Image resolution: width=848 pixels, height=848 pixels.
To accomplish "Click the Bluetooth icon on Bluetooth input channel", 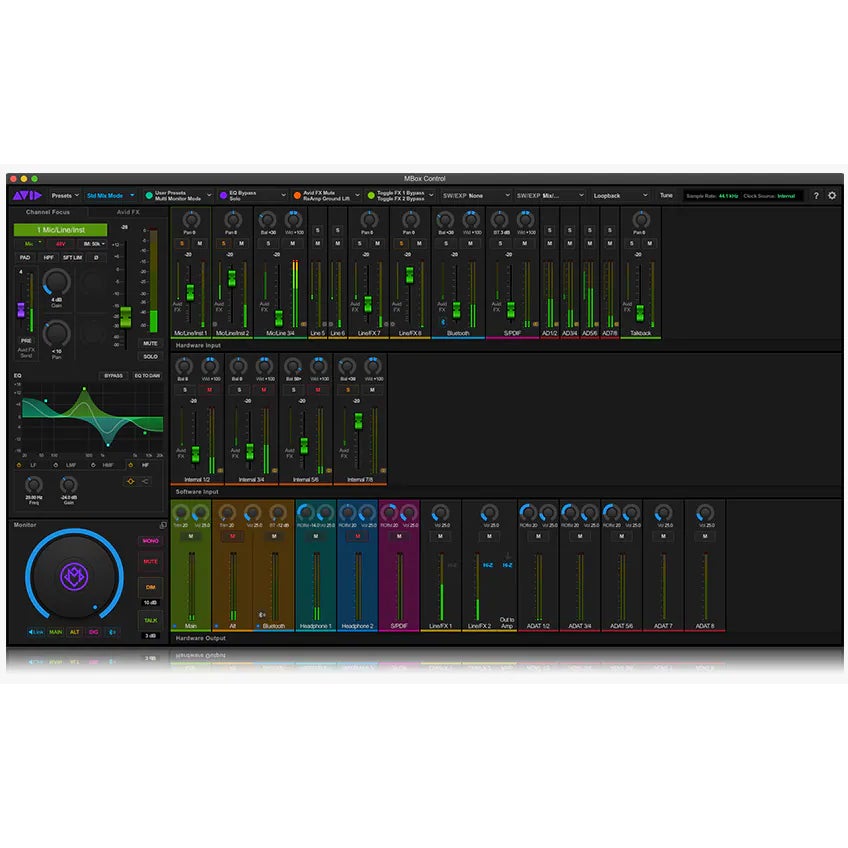I will click(x=443, y=322).
